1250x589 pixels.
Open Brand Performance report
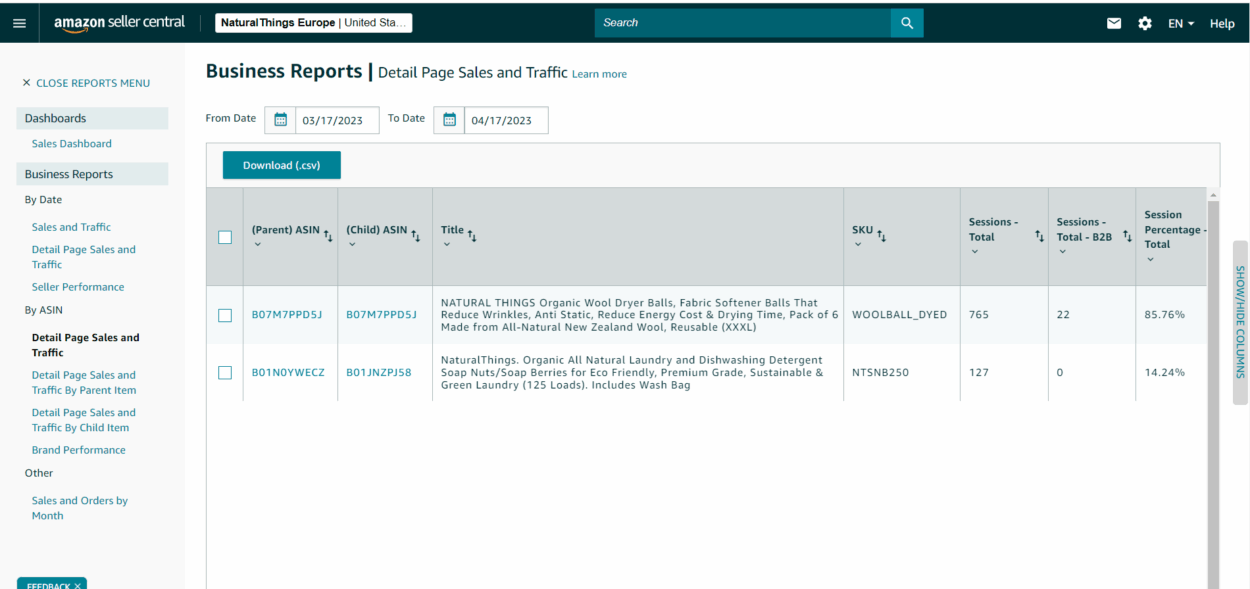pos(78,449)
